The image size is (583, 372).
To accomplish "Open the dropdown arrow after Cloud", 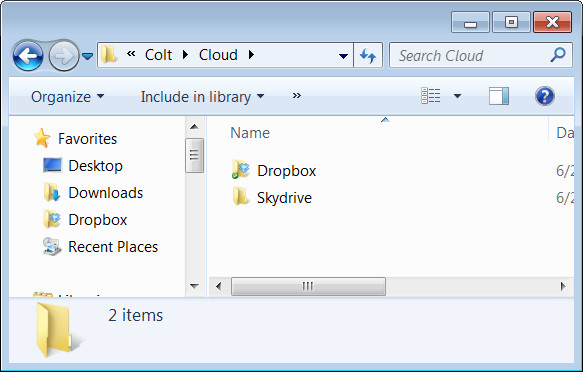I will [x=251, y=55].
